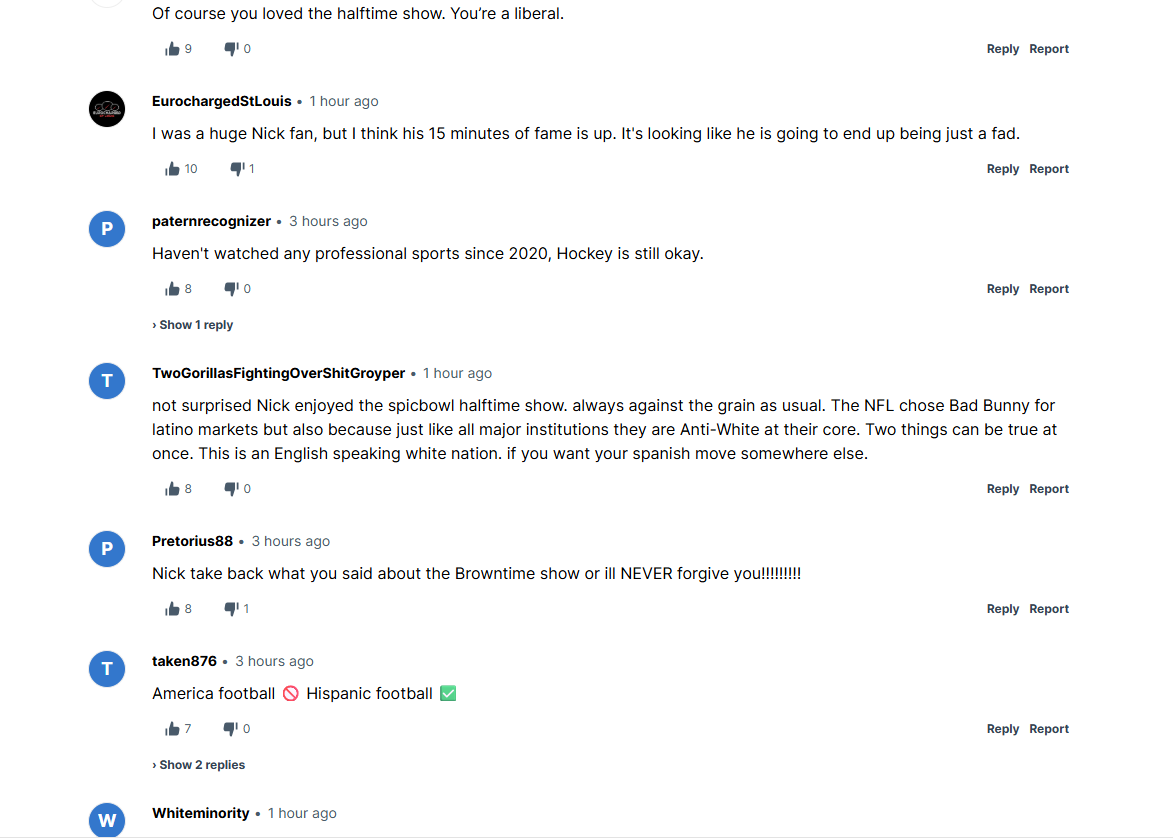This screenshot has width=1173, height=838.
Task: Dislike the EurochargedStLouis comment
Action: coord(237,169)
